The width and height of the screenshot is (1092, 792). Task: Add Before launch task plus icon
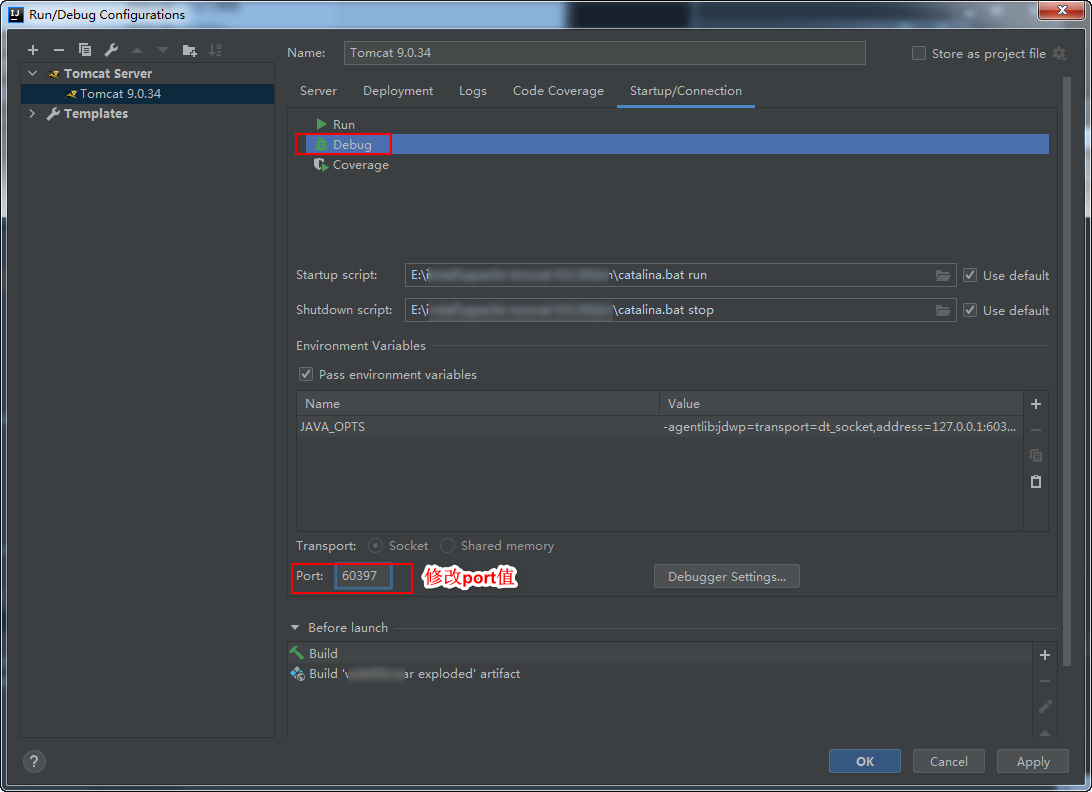pos(1045,655)
